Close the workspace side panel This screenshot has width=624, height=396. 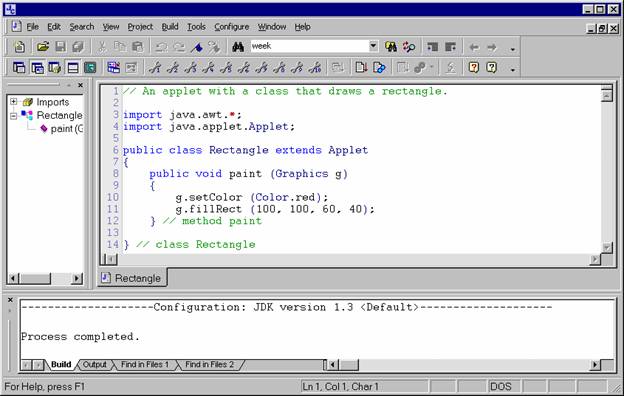click(80, 85)
